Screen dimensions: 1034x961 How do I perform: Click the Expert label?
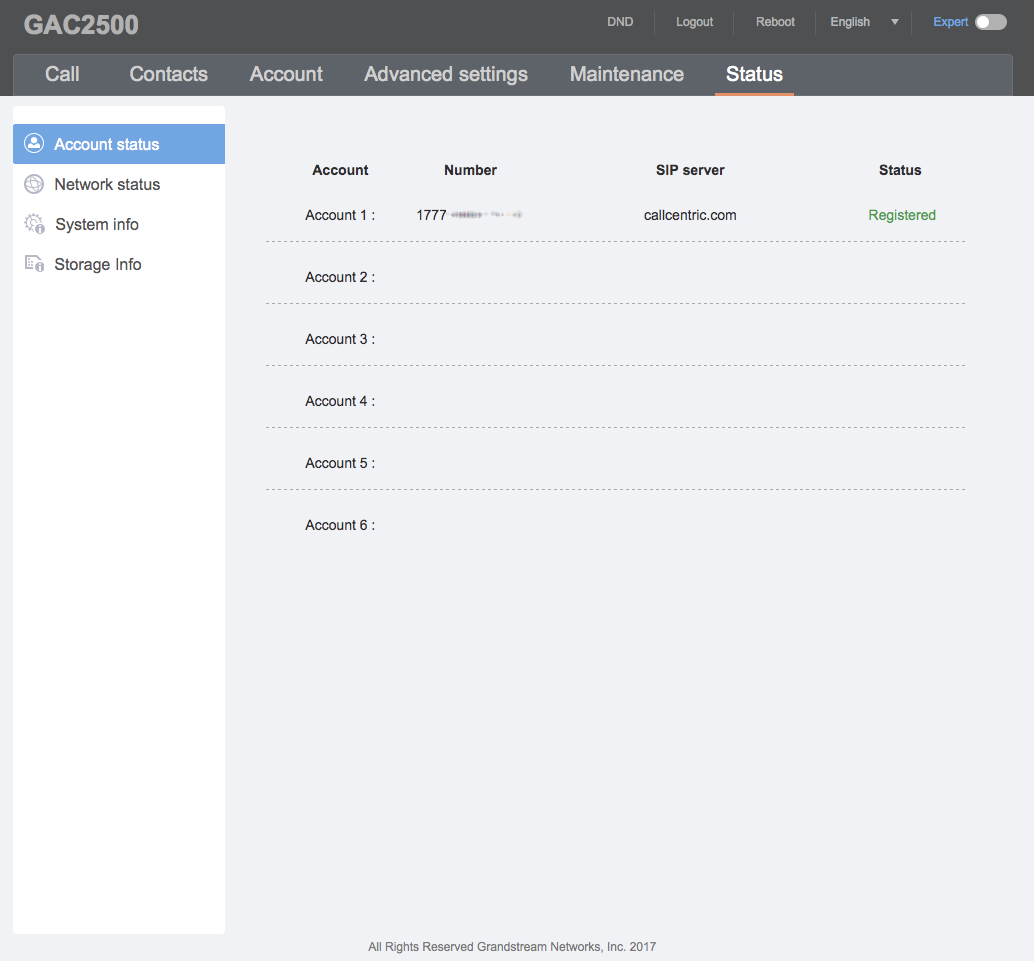coord(950,22)
